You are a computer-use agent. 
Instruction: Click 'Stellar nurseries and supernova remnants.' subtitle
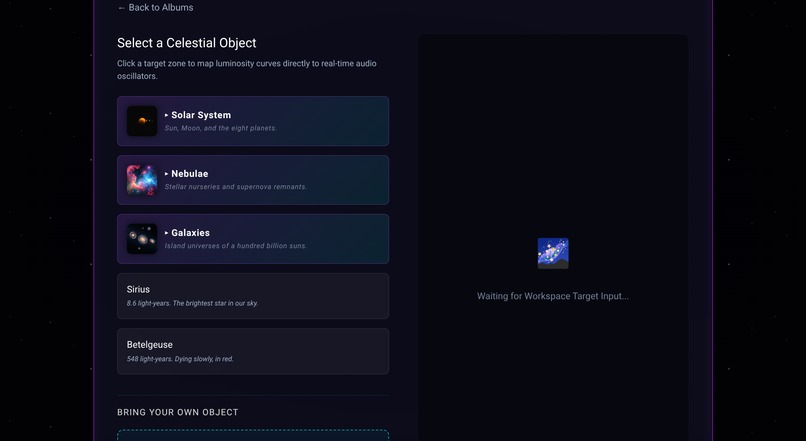(235, 187)
